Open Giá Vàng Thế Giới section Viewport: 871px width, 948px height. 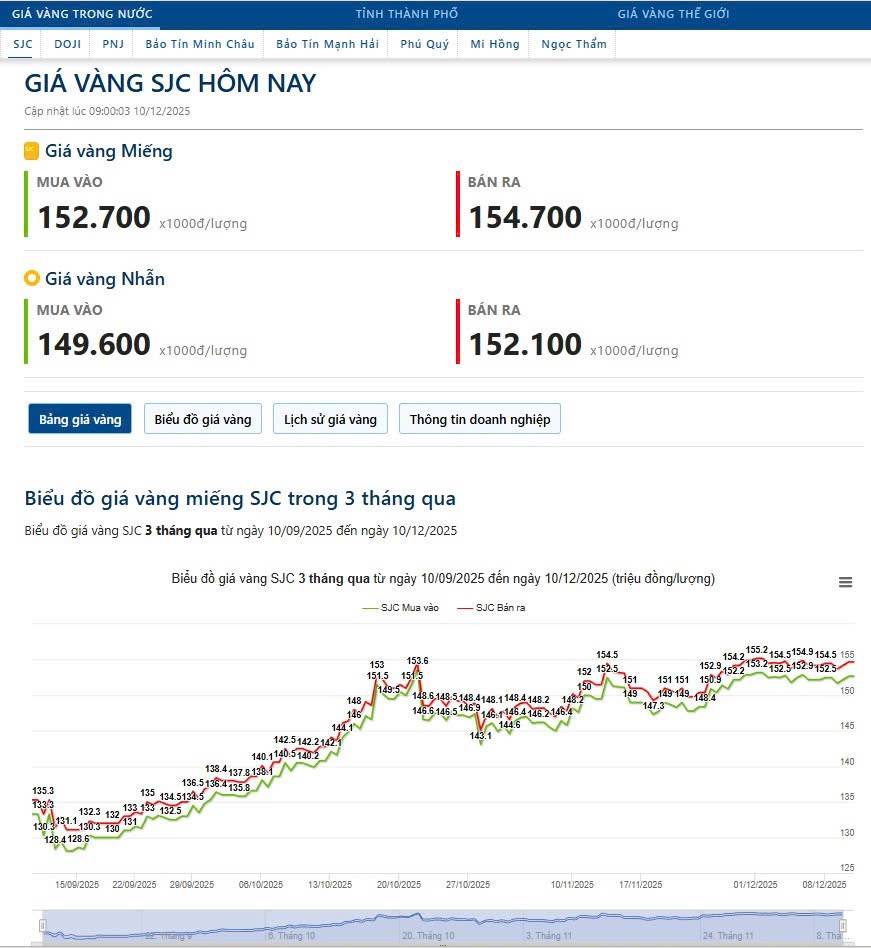tap(673, 14)
